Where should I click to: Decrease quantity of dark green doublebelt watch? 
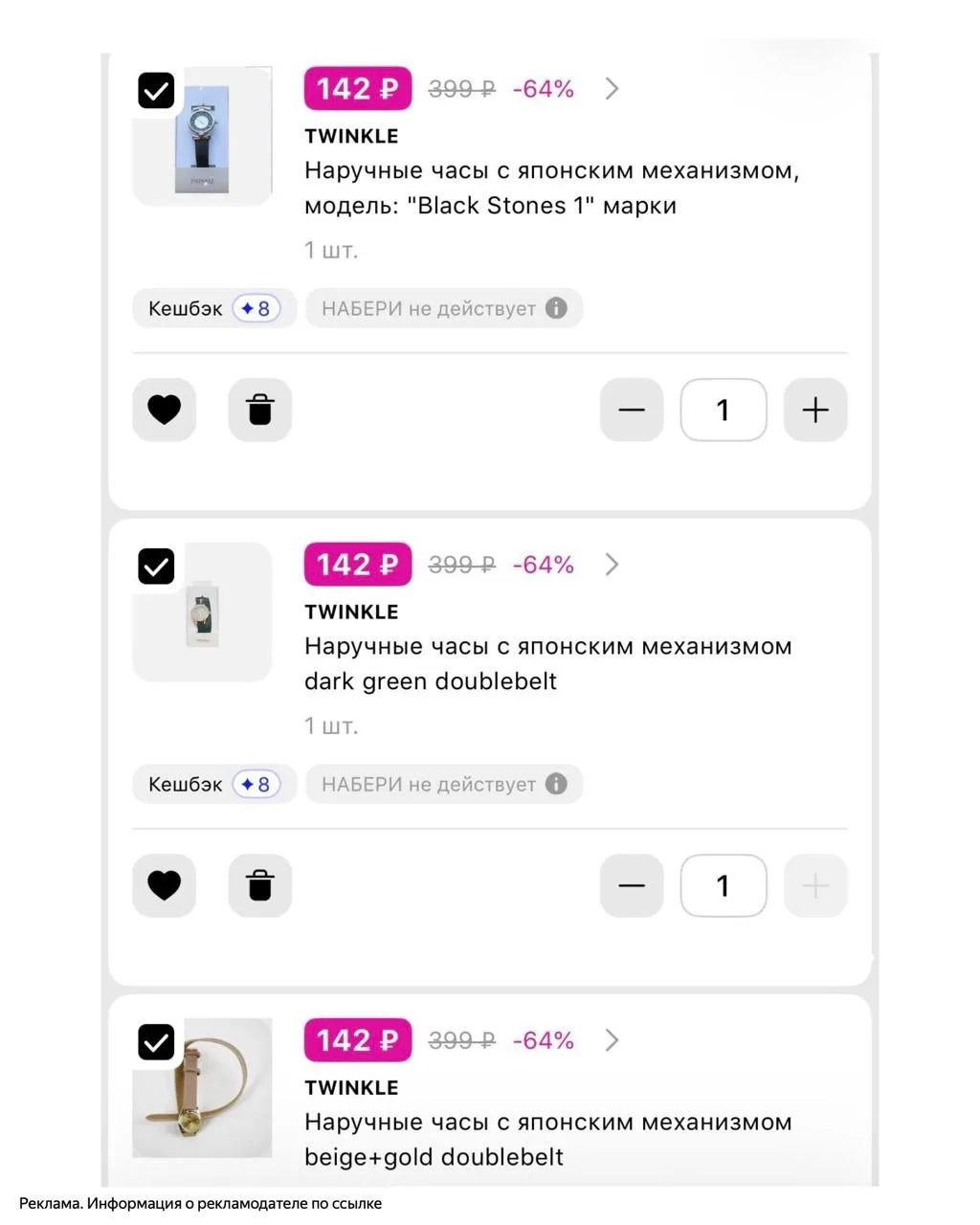[x=632, y=885]
